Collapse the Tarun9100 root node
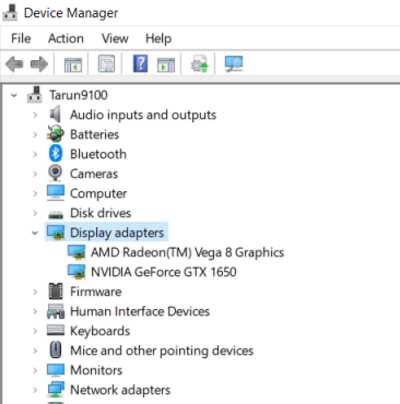Image resolution: width=400 pixels, height=404 pixels. [14, 95]
